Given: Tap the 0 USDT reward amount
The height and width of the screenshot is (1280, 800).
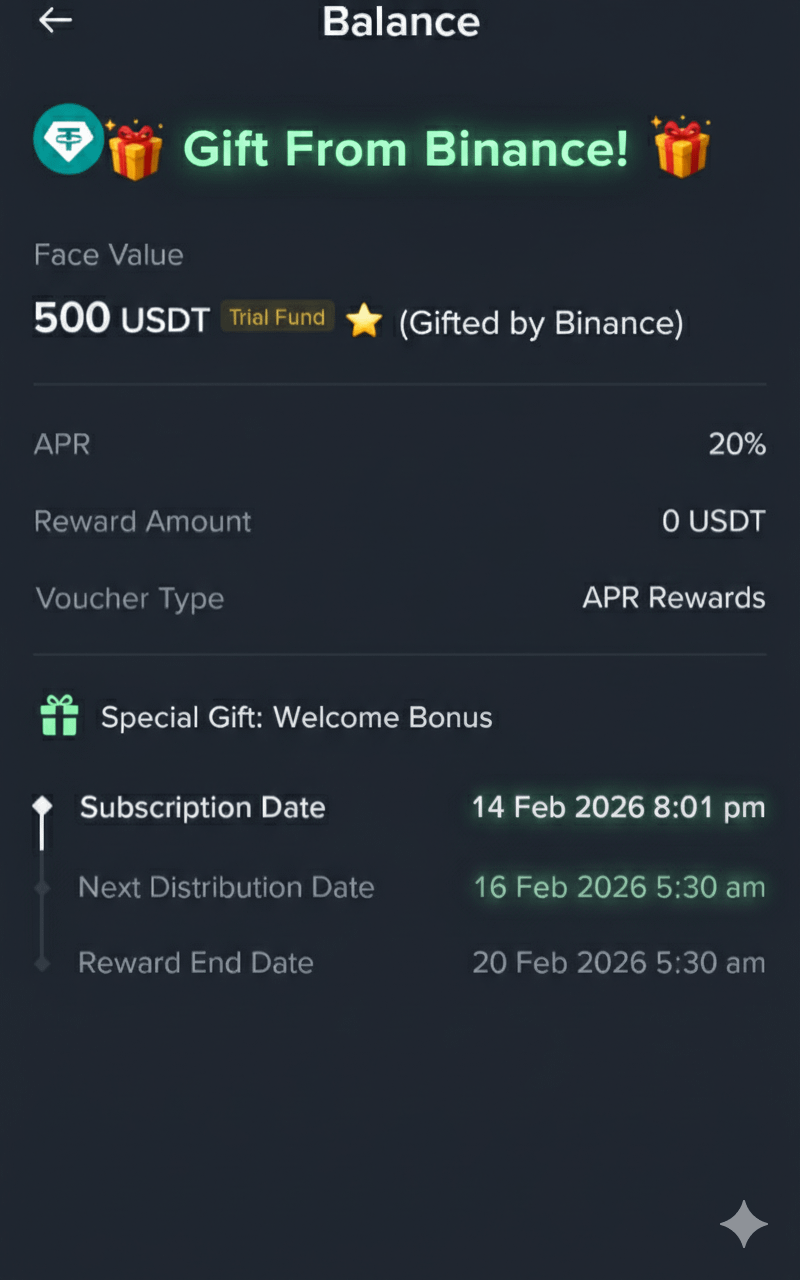Looking at the screenshot, I should 713,521.
